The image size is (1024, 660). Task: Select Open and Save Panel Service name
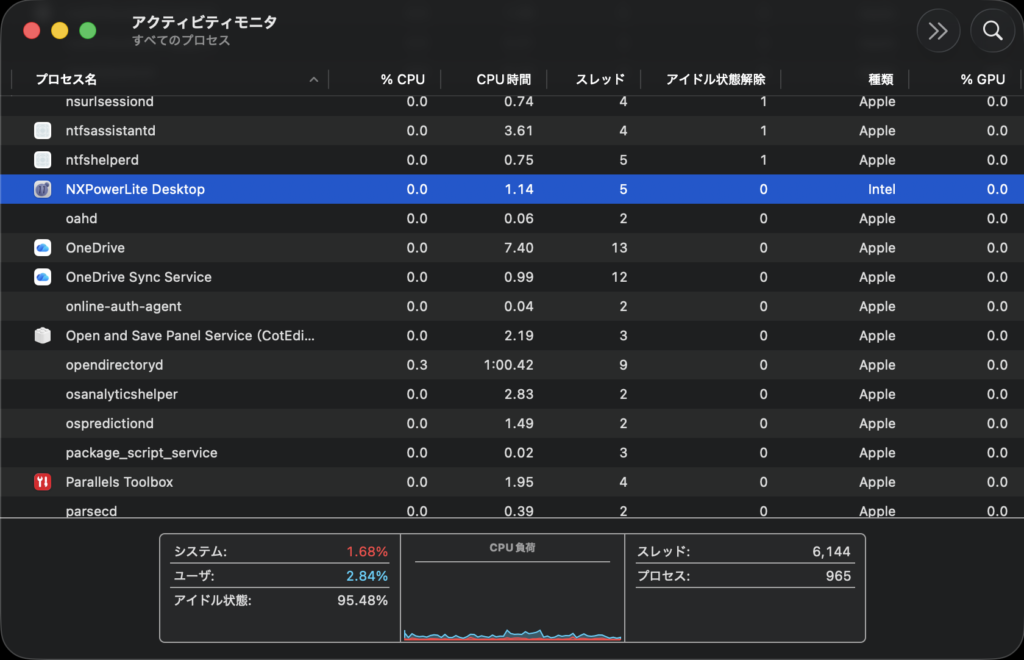click(190, 336)
